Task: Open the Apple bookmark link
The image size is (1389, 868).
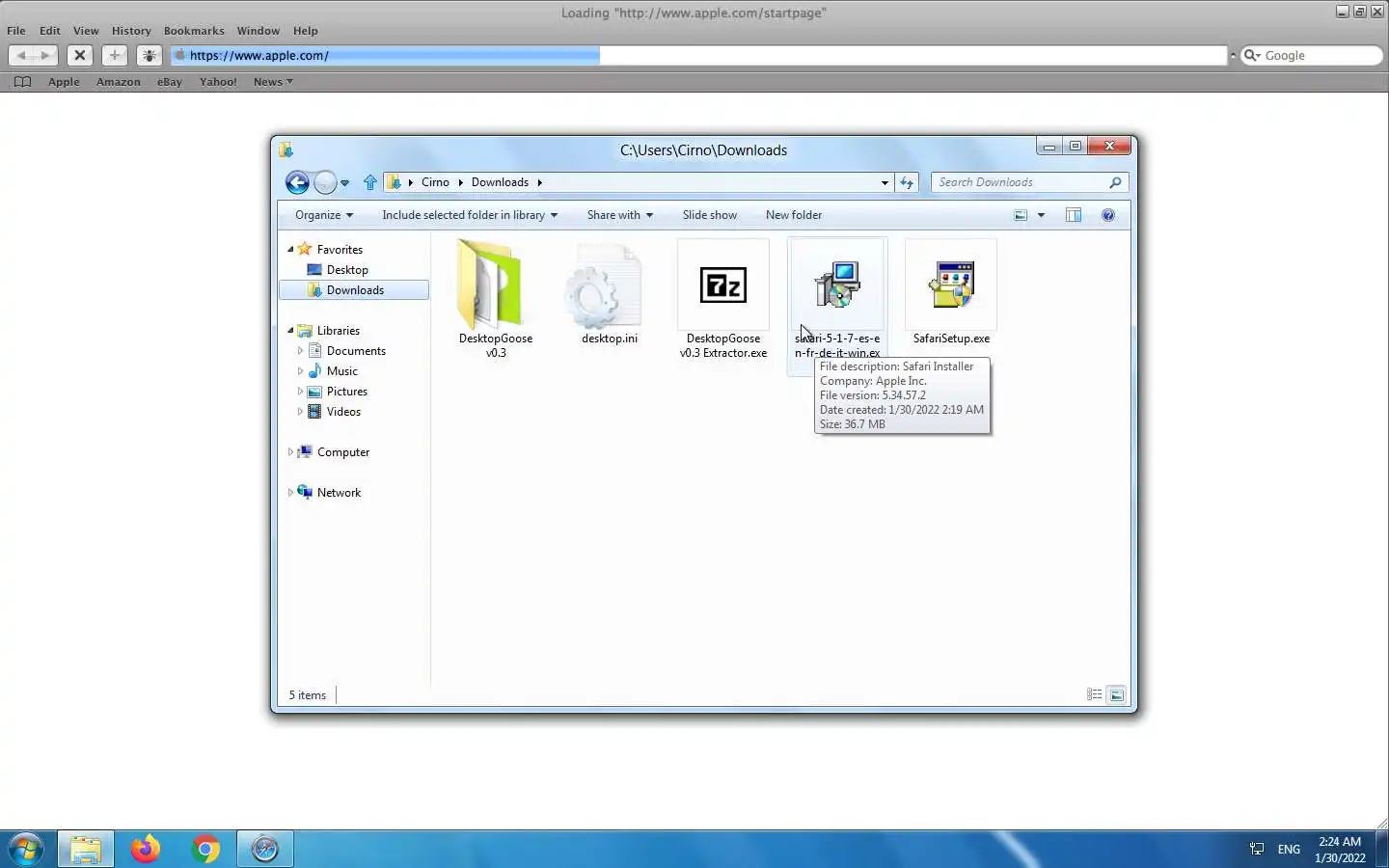Action: coord(64,82)
